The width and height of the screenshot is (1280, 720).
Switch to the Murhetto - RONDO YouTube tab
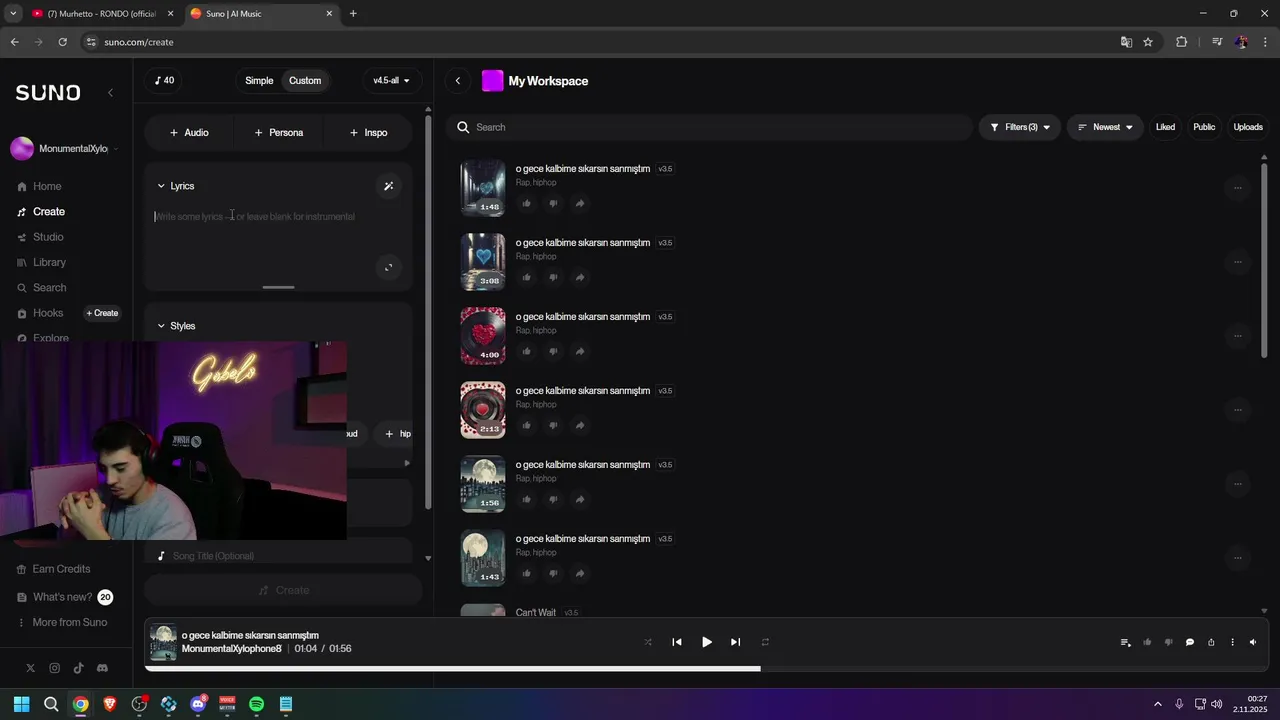(x=101, y=14)
